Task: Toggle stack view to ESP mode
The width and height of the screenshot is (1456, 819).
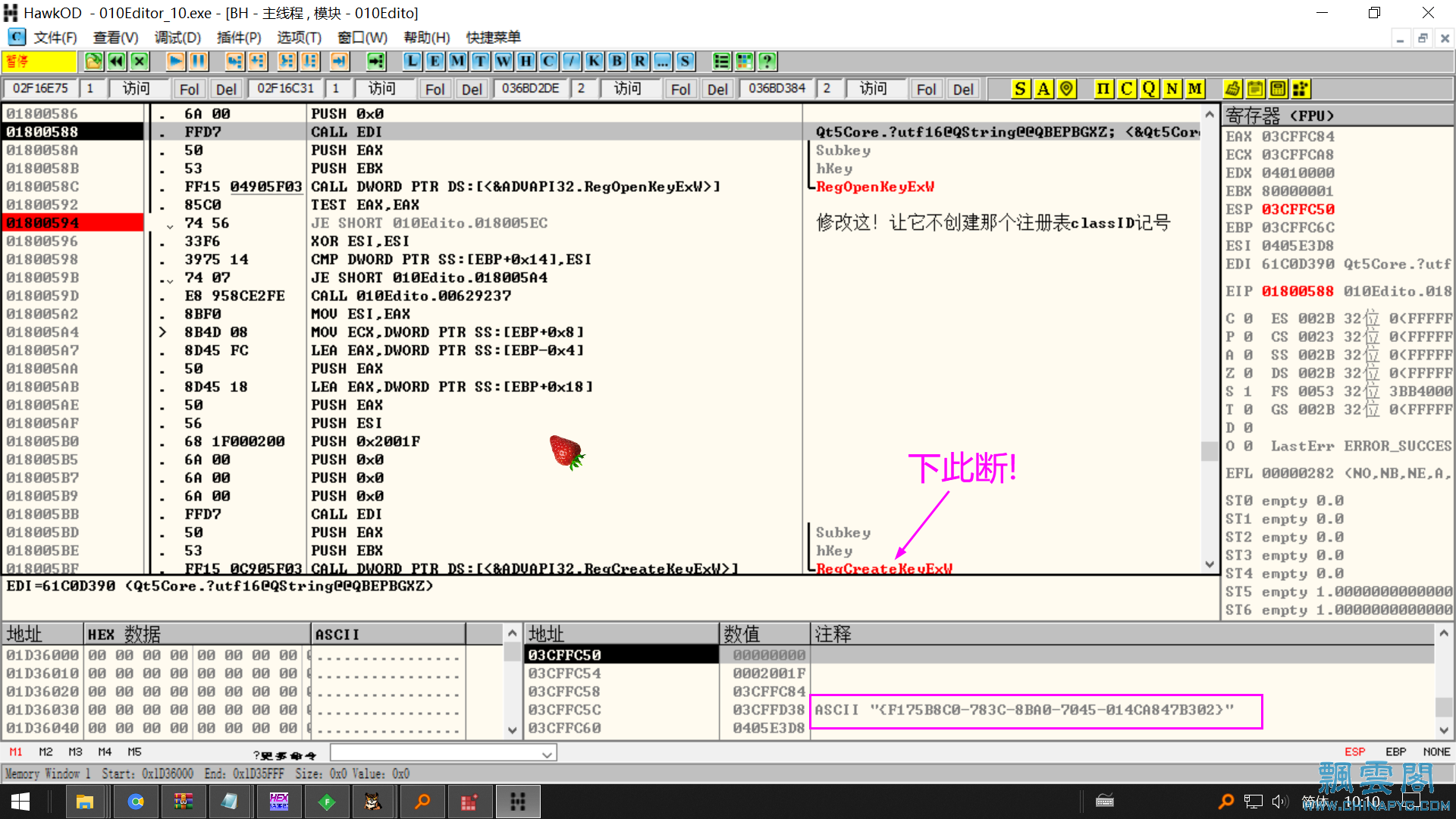Action: point(1354,752)
